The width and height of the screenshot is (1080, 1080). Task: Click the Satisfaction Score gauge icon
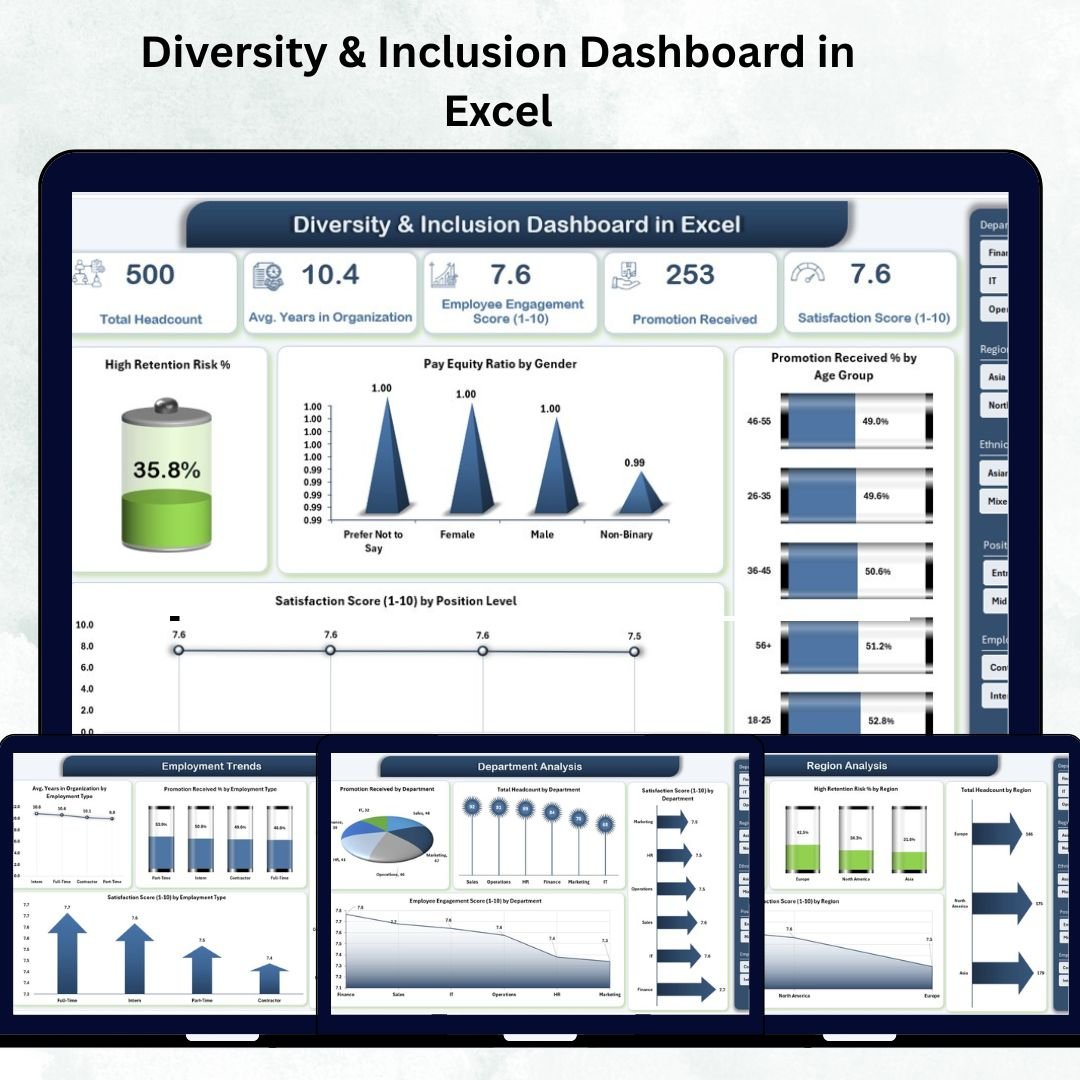coord(808,274)
